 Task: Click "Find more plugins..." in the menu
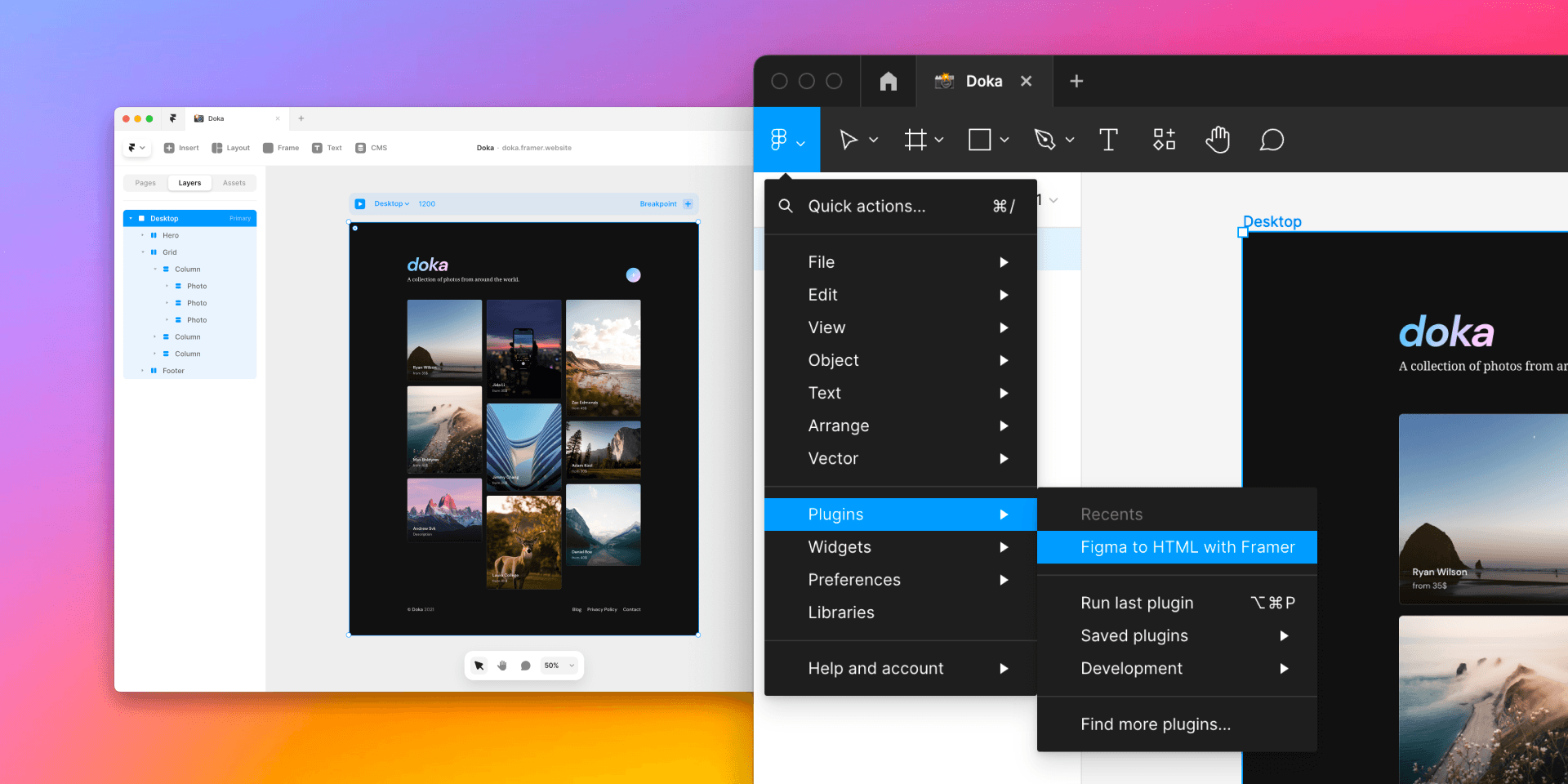click(1155, 724)
